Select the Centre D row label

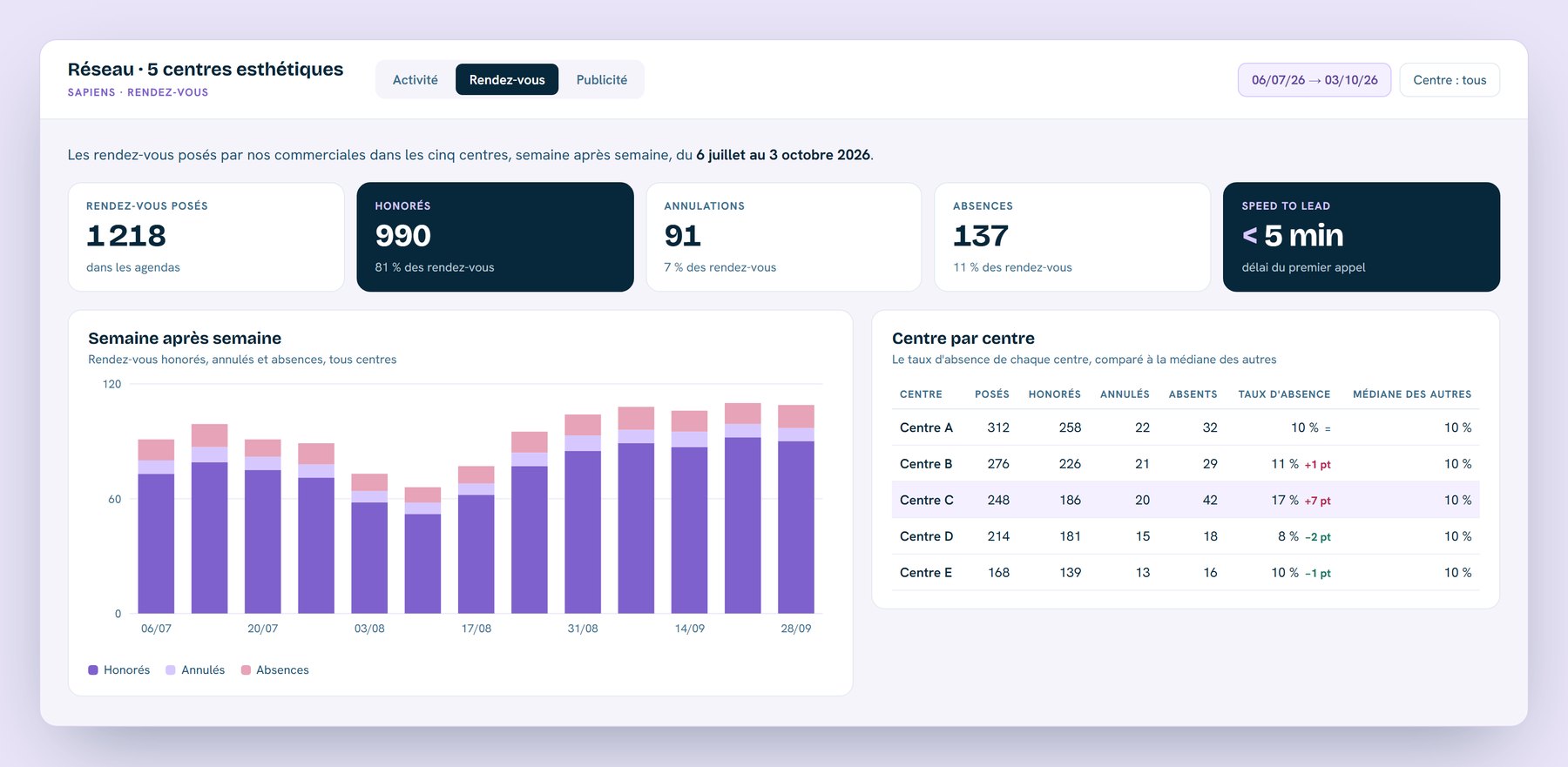click(926, 536)
